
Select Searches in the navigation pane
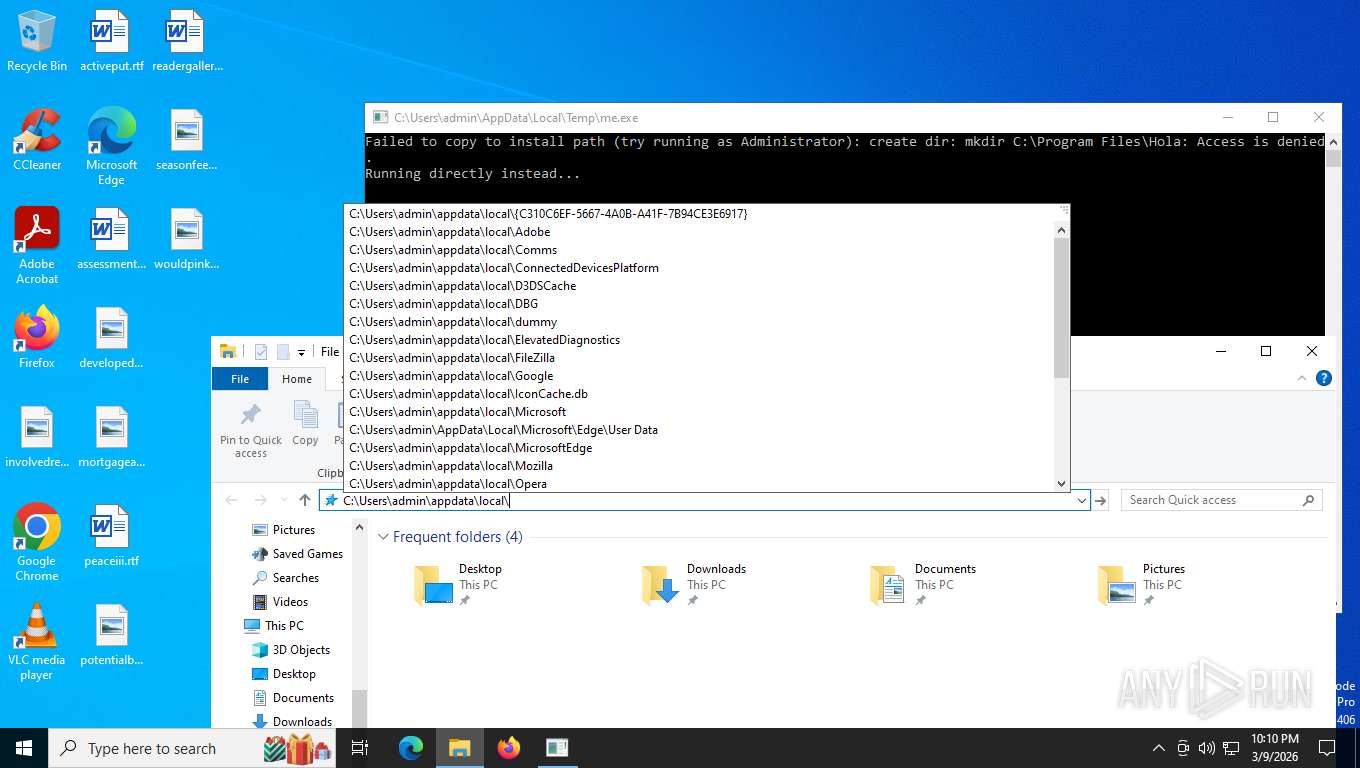pyautogui.click(x=285, y=578)
